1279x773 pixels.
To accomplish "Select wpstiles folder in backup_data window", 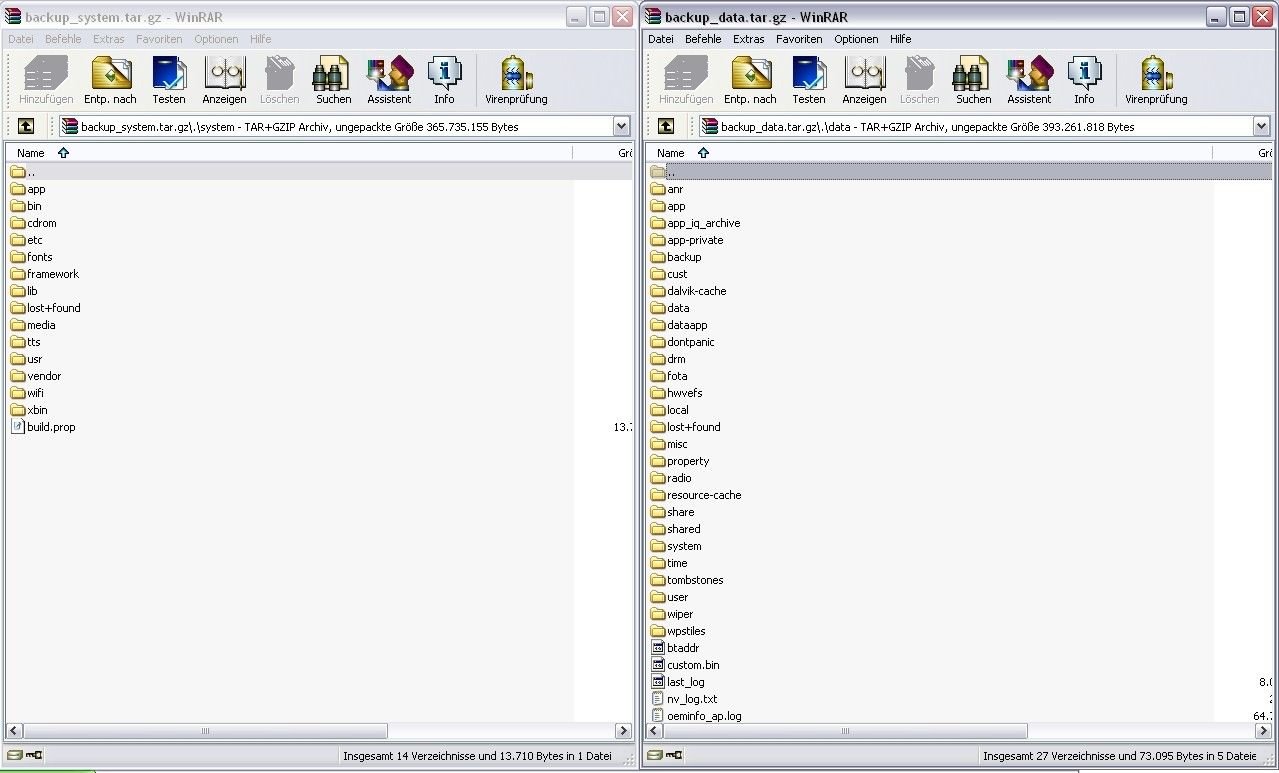I will [x=678, y=631].
